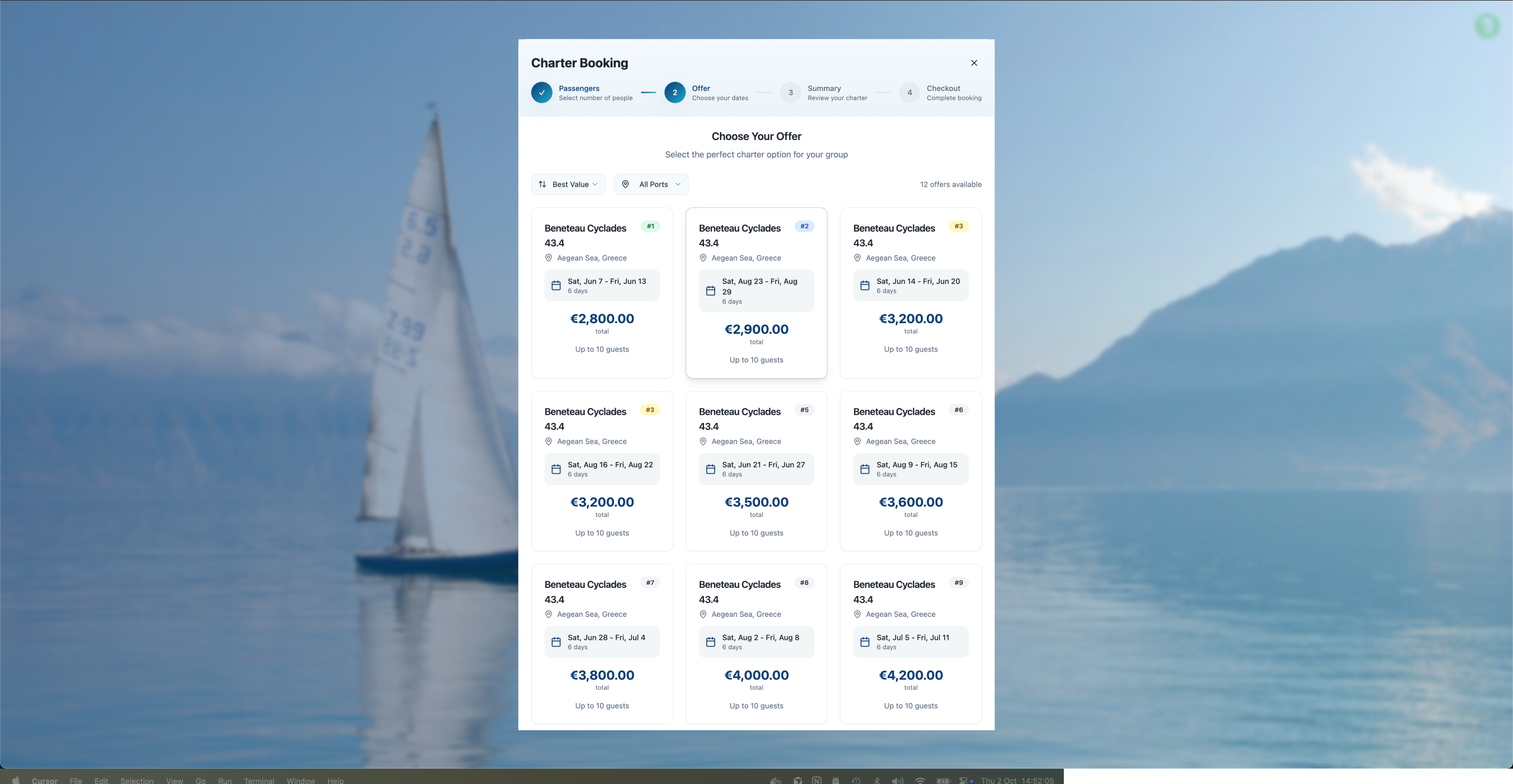
Task: Click the chevron on Best Value
Action: 595,184
